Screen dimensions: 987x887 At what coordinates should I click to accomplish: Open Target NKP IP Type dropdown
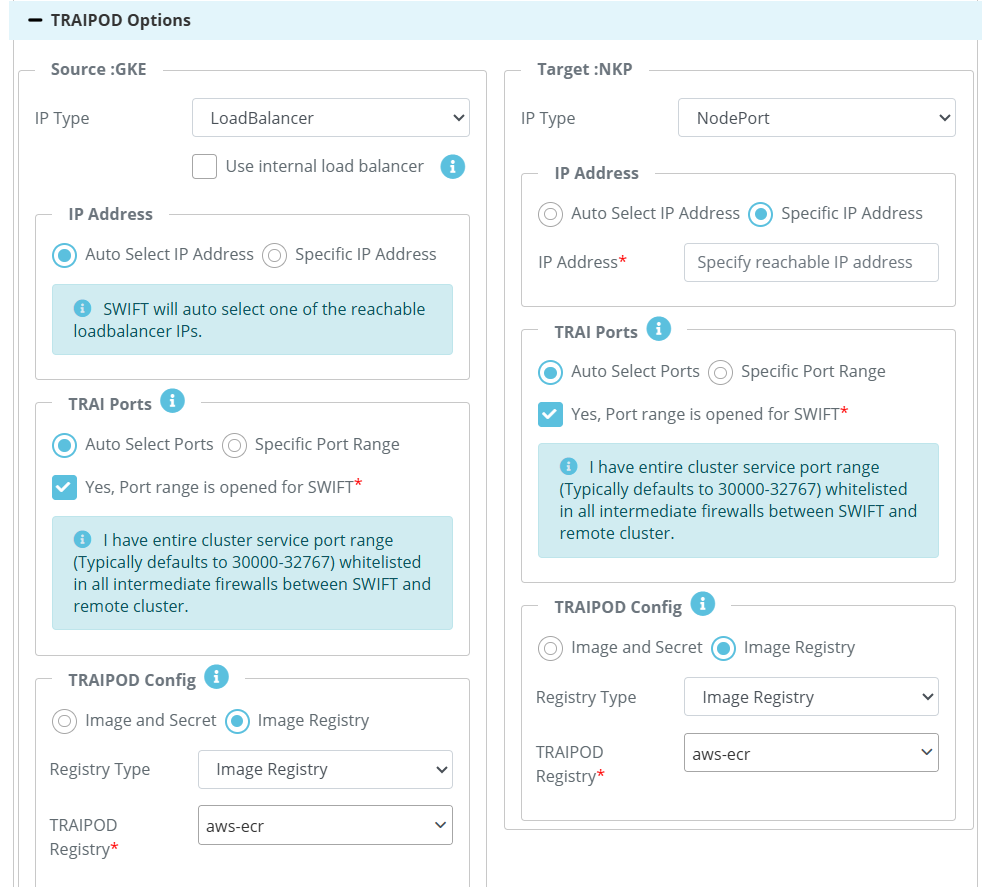[816, 118]
